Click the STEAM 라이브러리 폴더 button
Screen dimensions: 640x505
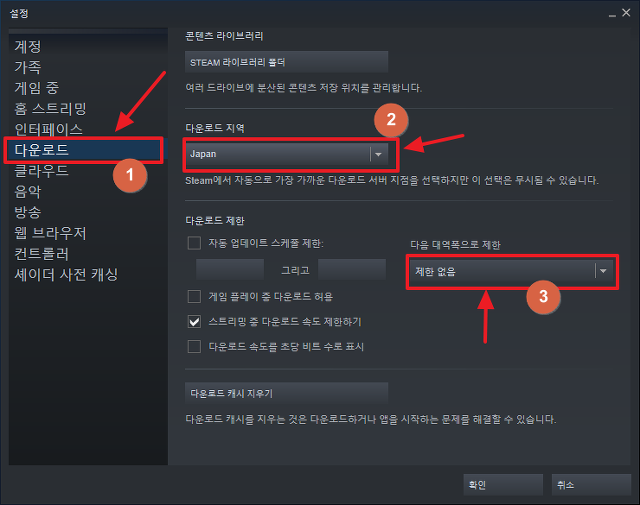coord(286,62)
